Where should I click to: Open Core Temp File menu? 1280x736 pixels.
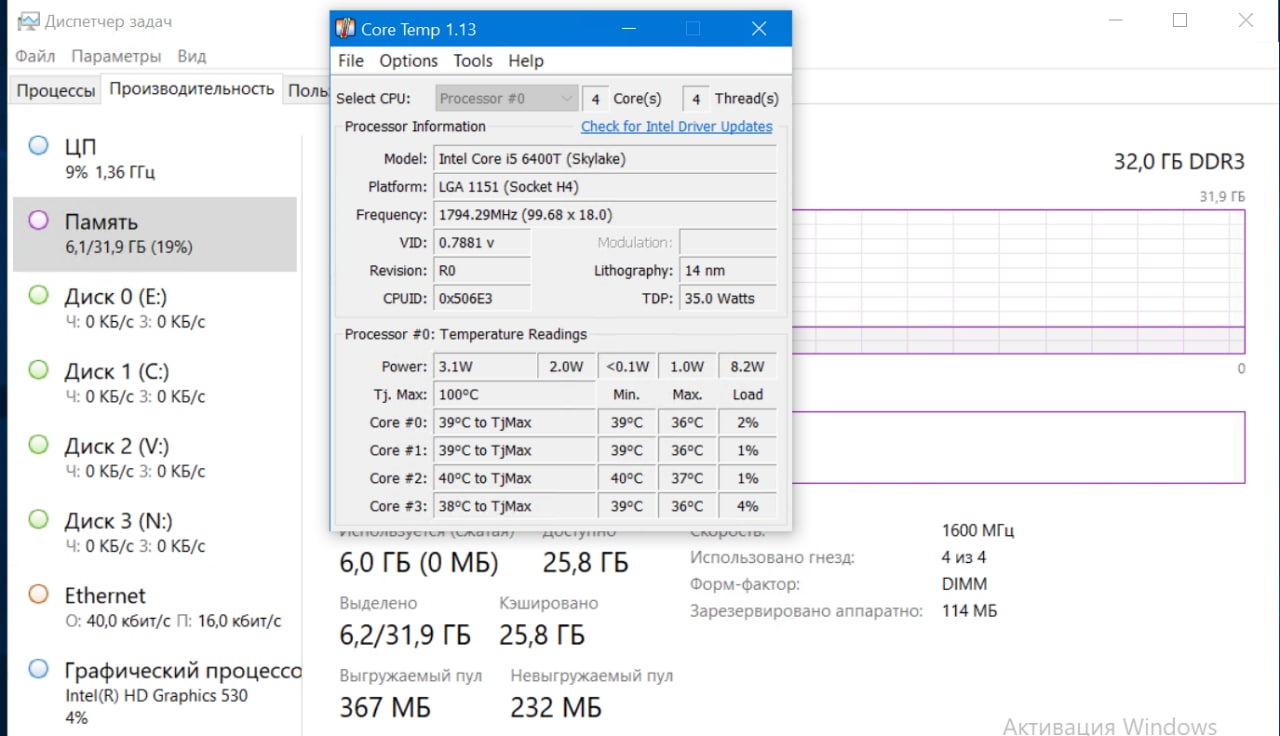click(x=351, y=61)
